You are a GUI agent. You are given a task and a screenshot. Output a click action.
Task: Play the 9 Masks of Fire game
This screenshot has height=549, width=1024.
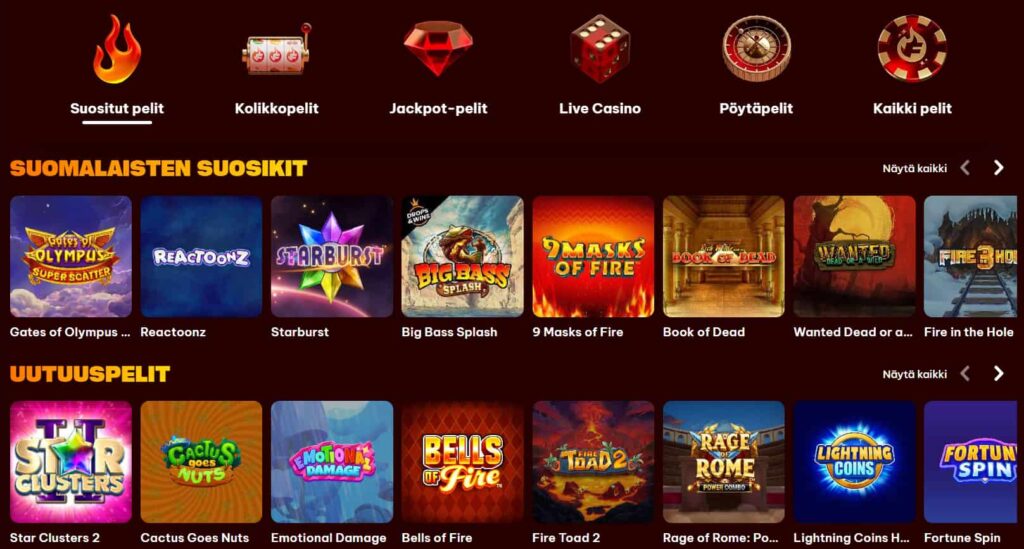(x=593, y=257)
